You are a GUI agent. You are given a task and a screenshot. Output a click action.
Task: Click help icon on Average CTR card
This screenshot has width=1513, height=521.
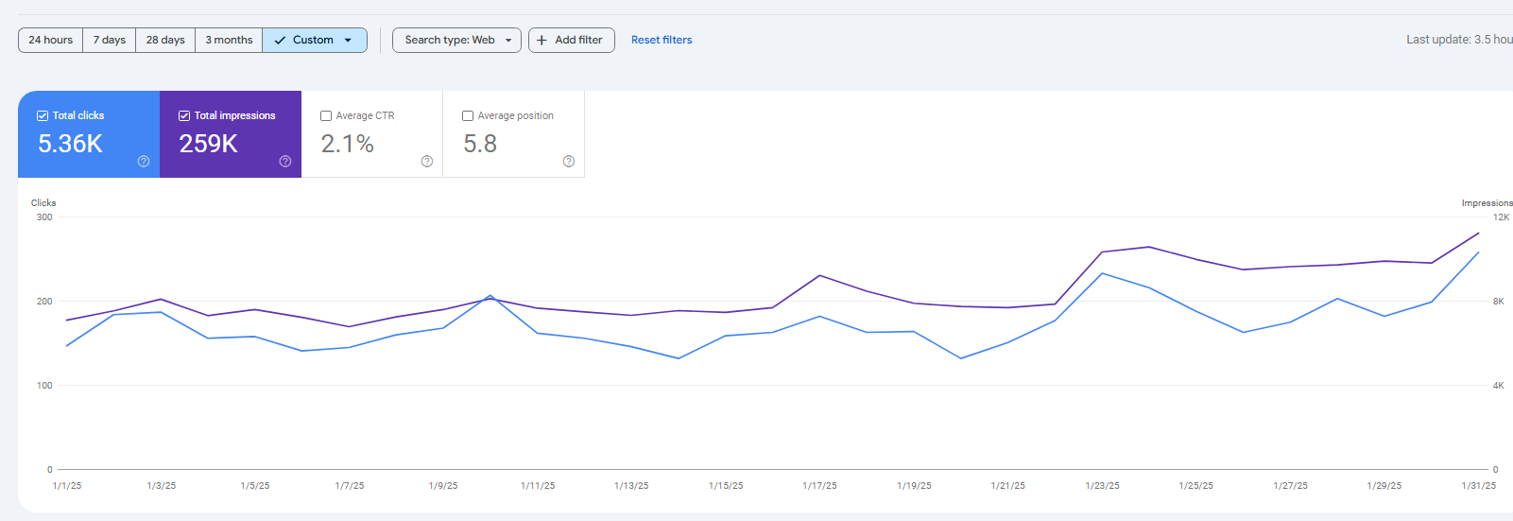pos(427,161)
